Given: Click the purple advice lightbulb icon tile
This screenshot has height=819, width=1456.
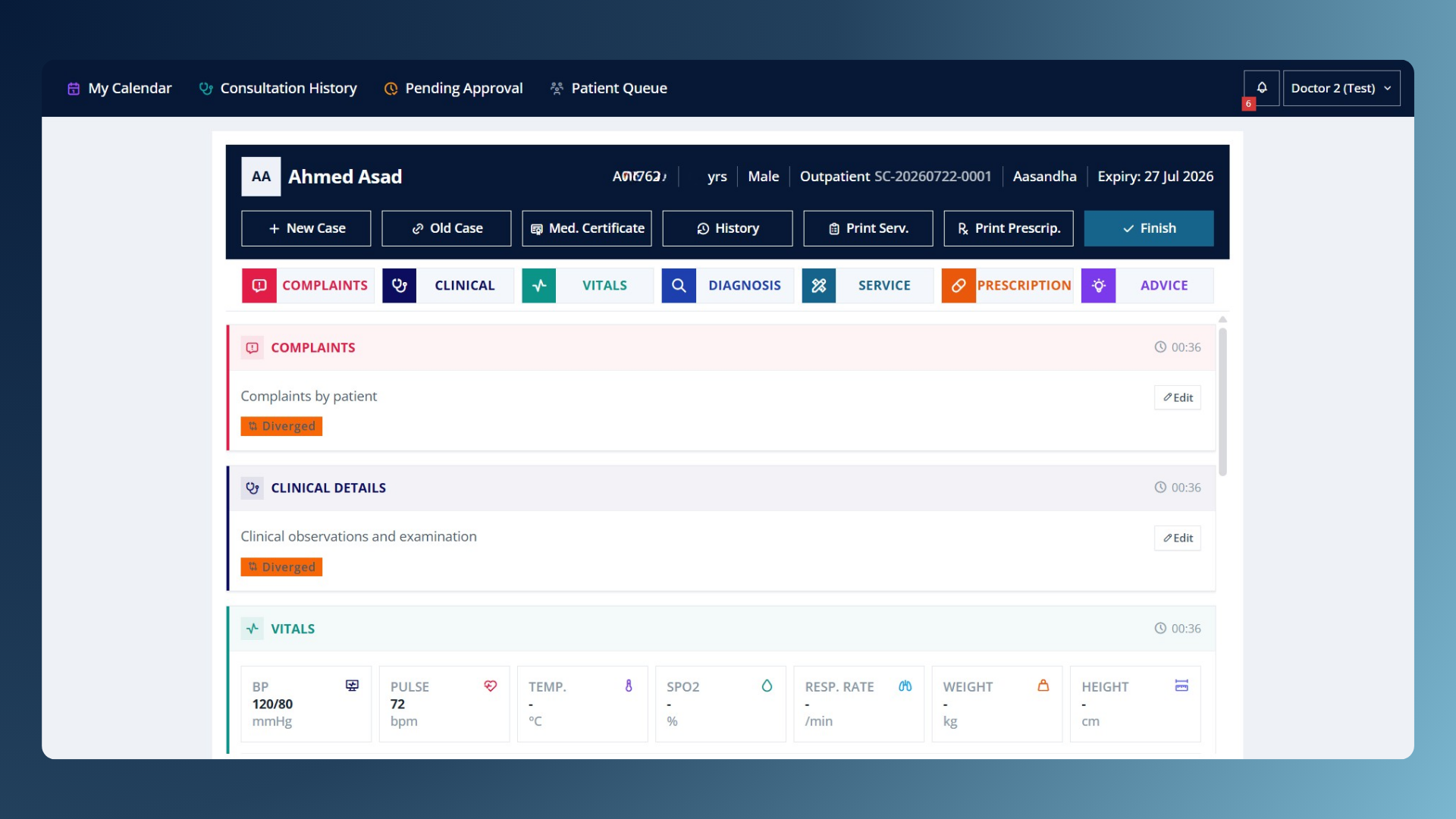Looking at the screenshot, I should [x=1098, y=285].
